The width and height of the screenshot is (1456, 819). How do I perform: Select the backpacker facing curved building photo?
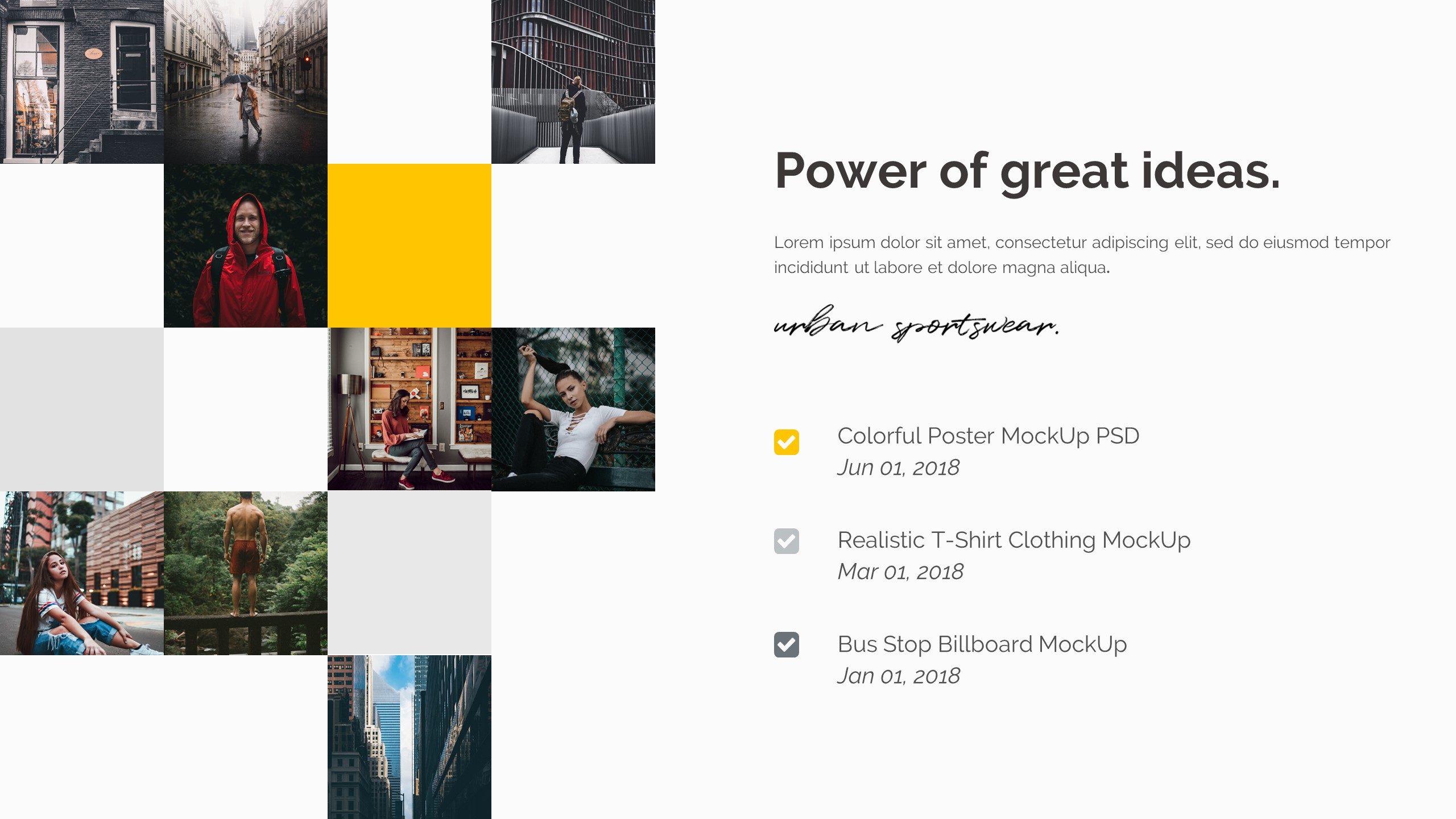click(573, 82)
